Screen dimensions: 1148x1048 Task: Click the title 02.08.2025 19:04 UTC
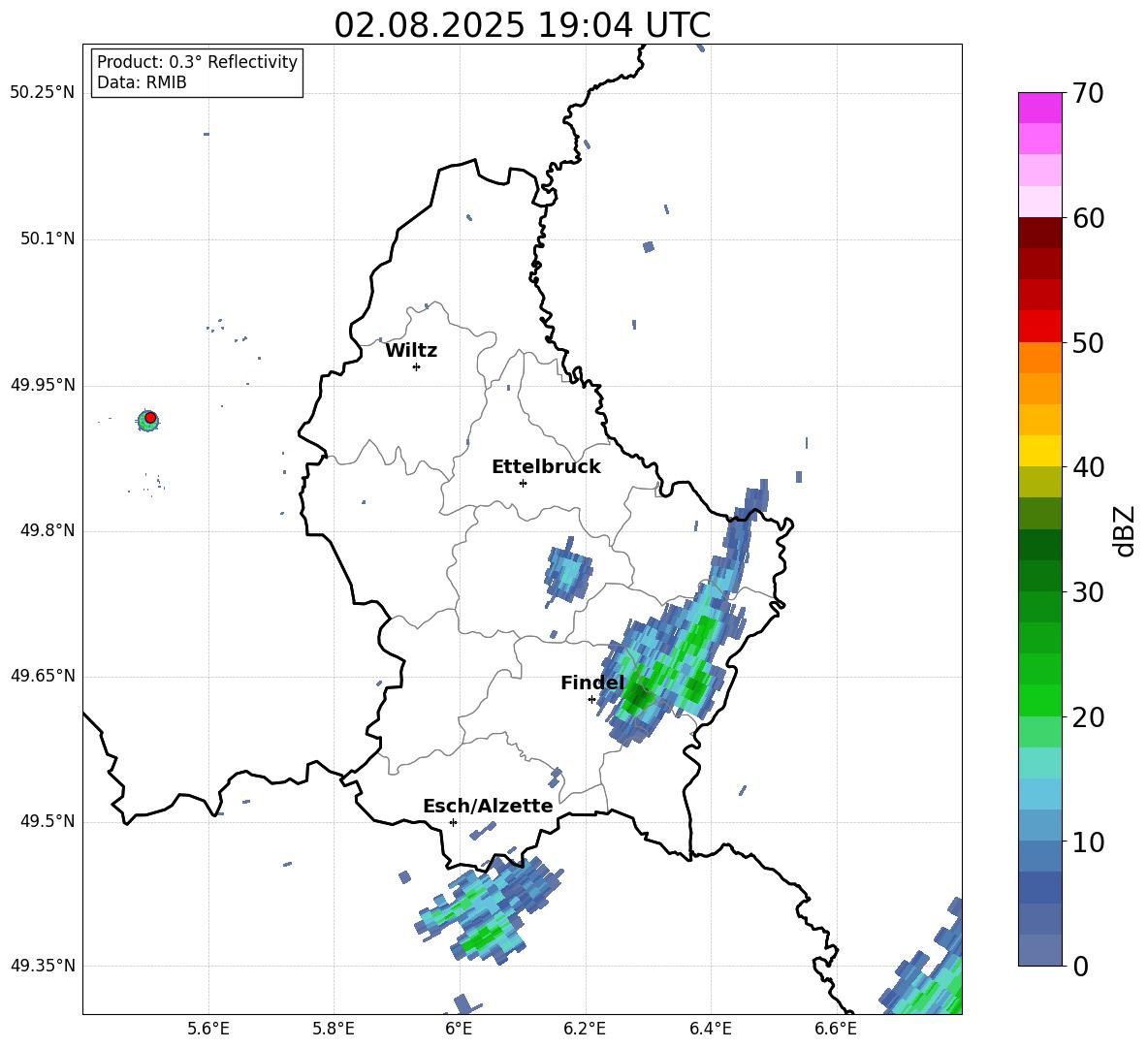pyautogui.click(x=522, y=25)
